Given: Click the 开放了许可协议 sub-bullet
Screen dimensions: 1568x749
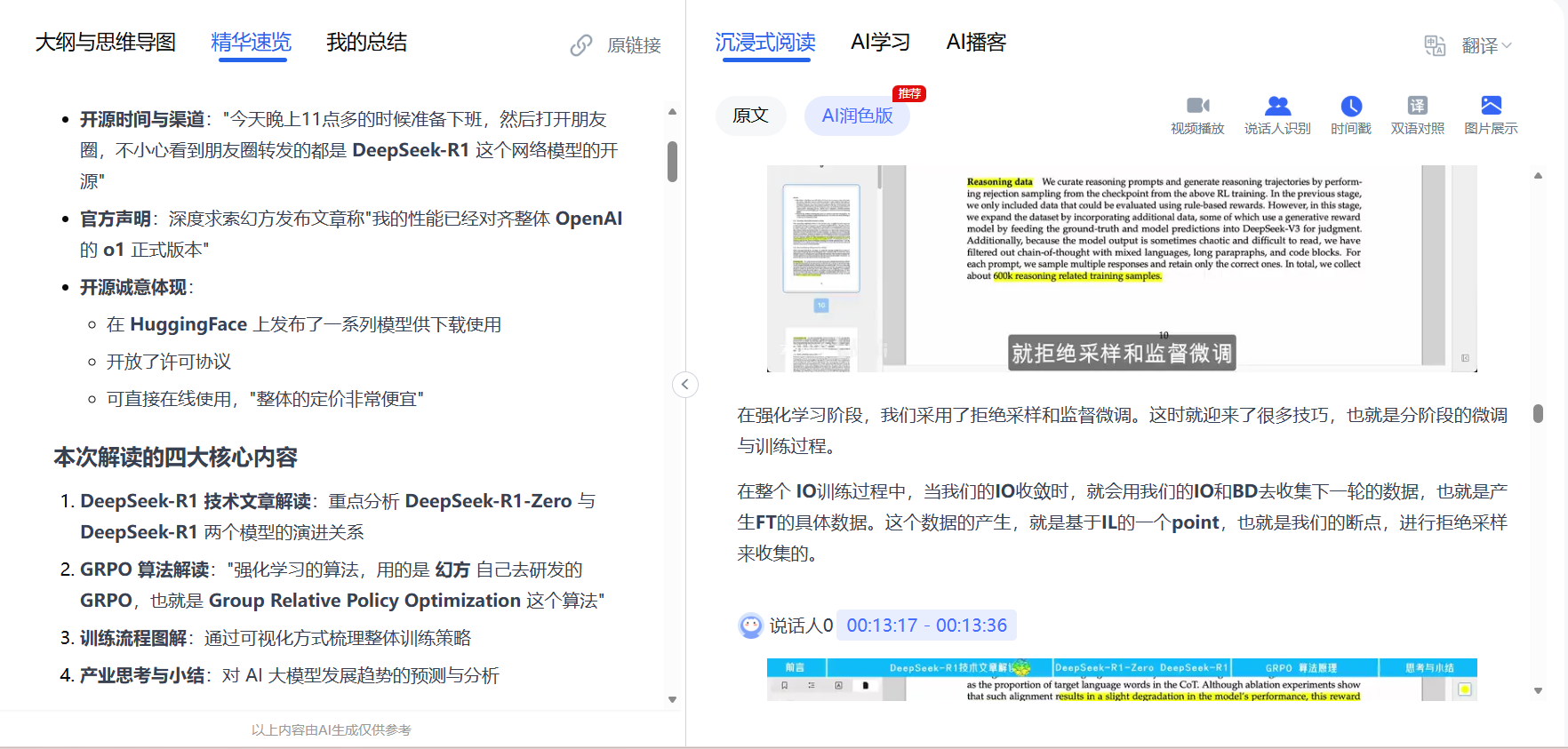Looking at the screenshot, I should pos(169,362).
